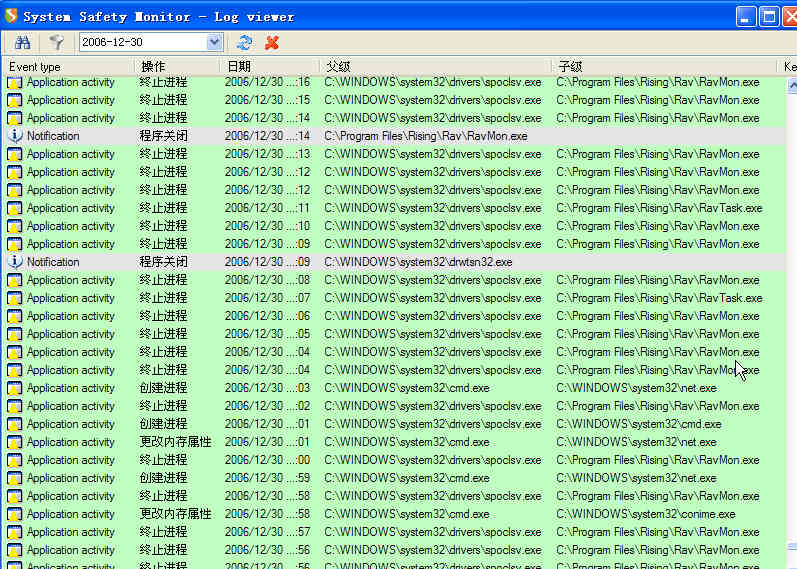Click the icon of the row timestamped :00

pyautogui.click(x=15, y=460)
